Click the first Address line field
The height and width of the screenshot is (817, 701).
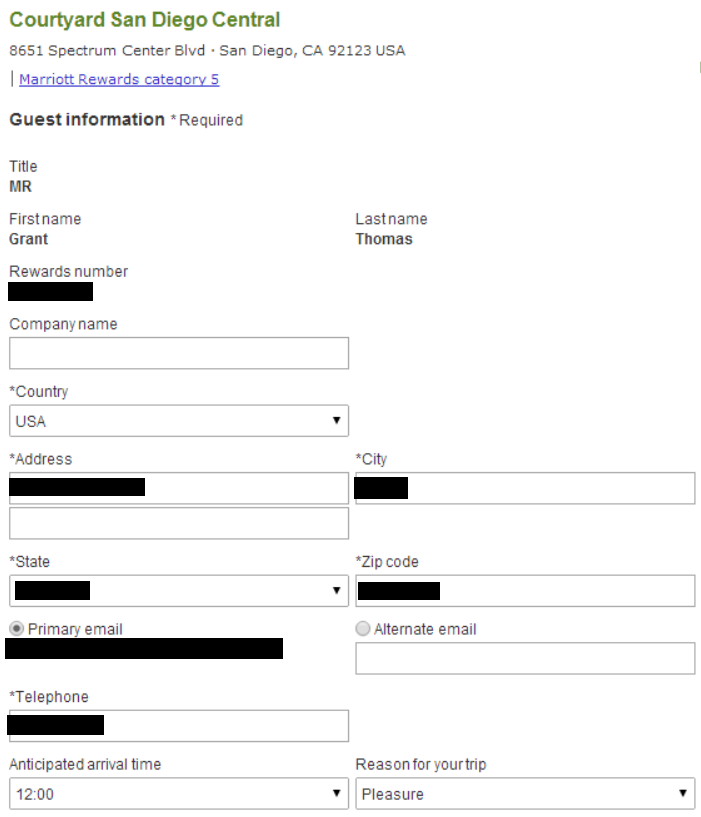[179, 488]
